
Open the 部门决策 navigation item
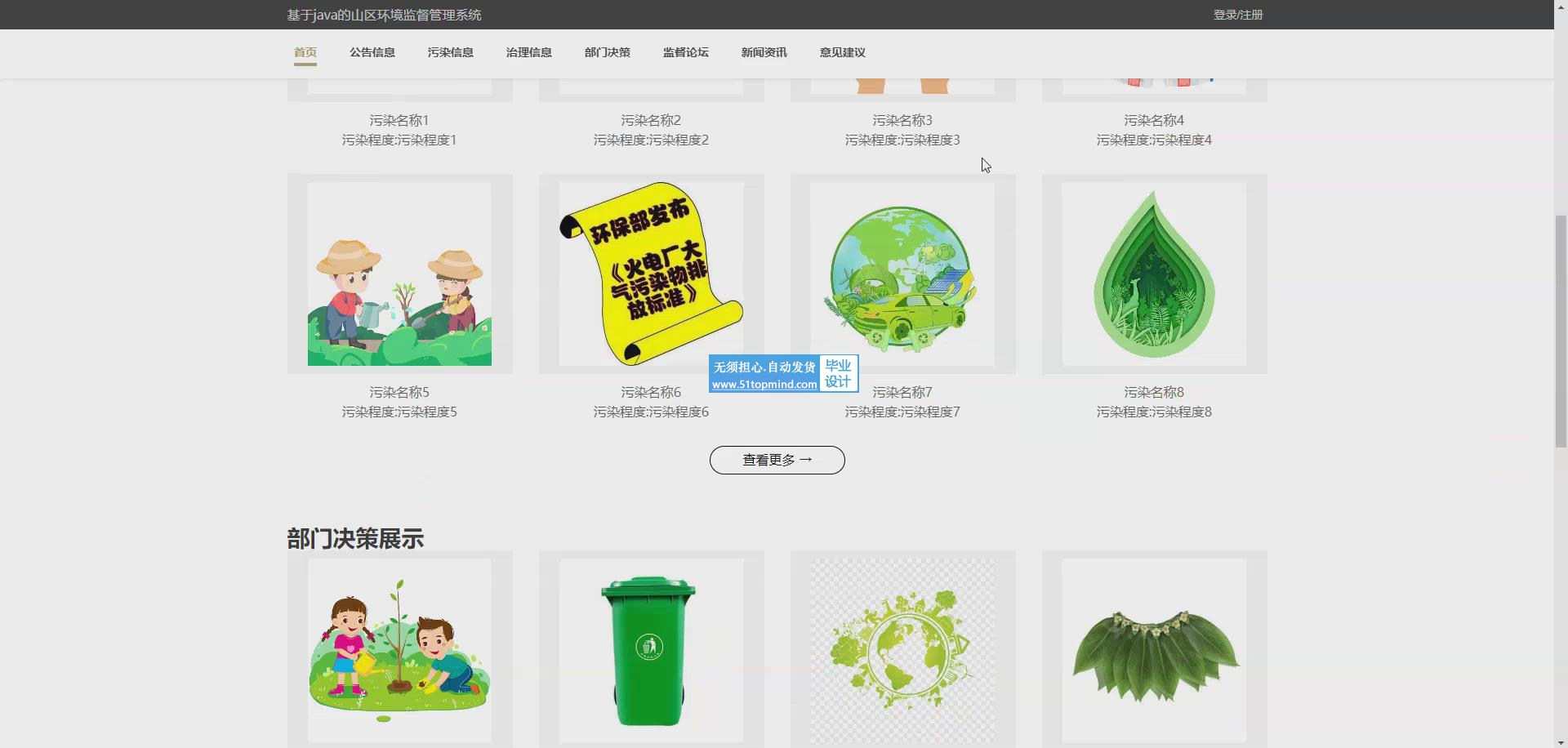tap(607, 52)
